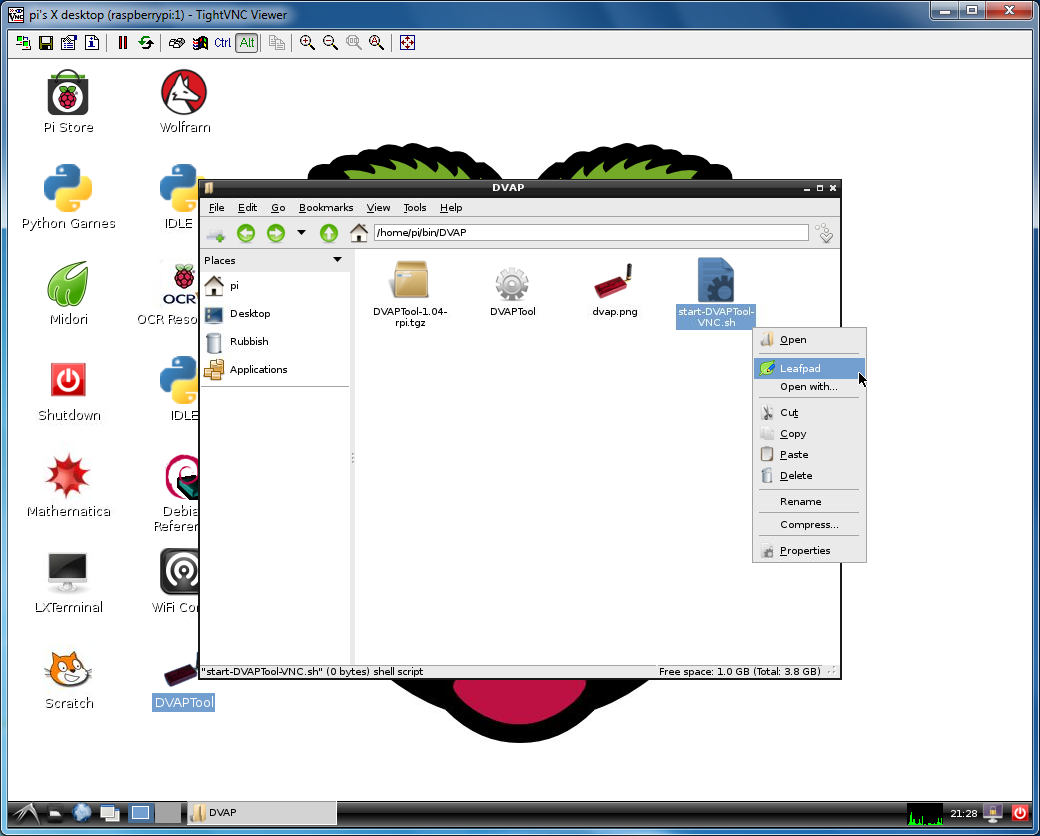The image size is (1040, 836).
Task: Choose Open with... in context menu
Action: 809,387
